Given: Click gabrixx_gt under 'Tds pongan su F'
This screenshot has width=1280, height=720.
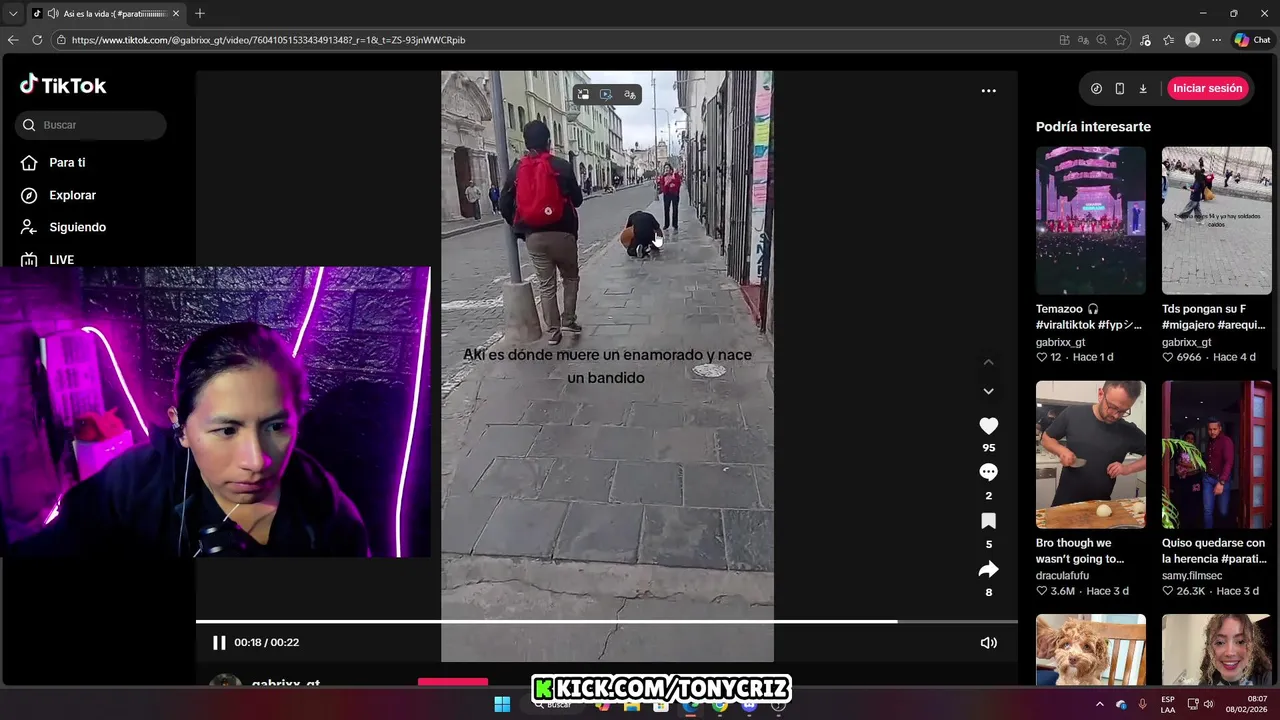Looking at the screenshot, I should click(1186, 342).
